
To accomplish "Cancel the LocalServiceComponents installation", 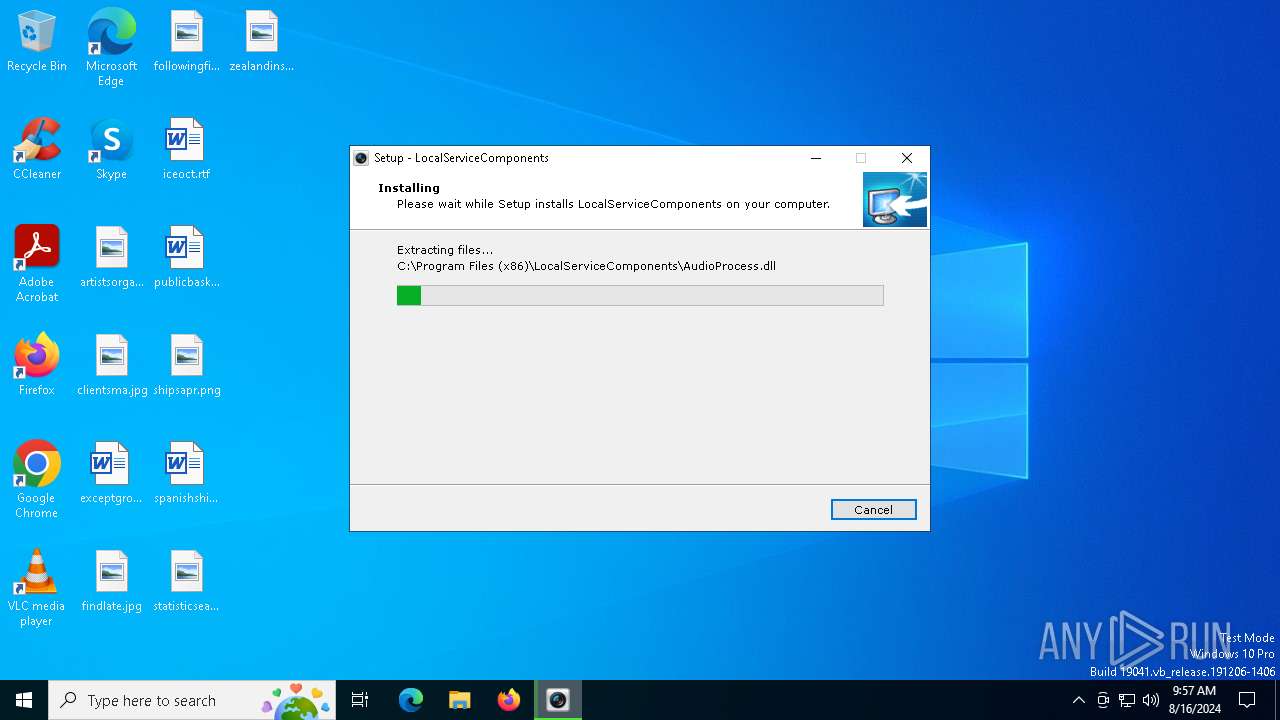I will coord(873,510).
